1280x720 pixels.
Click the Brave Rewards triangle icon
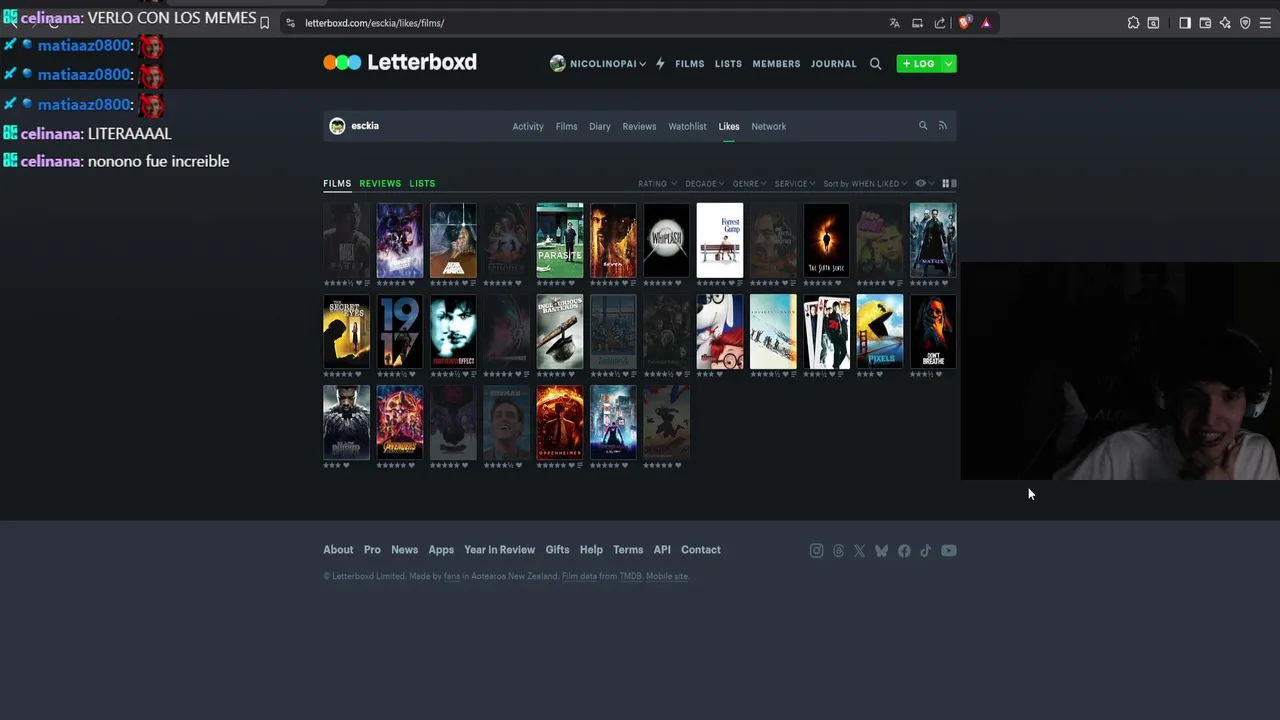pos(986,23)
